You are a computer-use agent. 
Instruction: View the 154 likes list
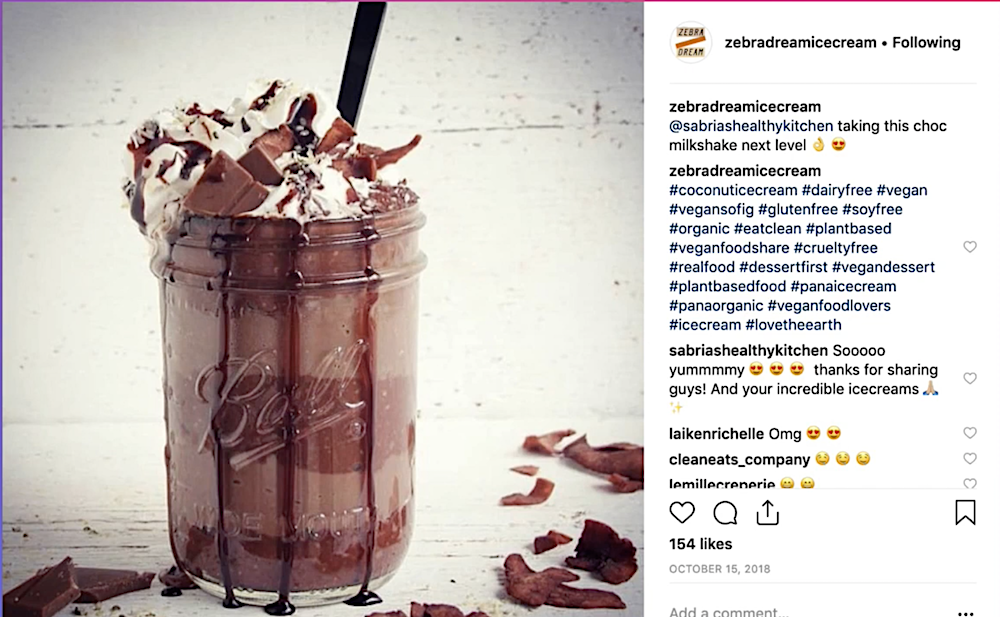point(700,544)
